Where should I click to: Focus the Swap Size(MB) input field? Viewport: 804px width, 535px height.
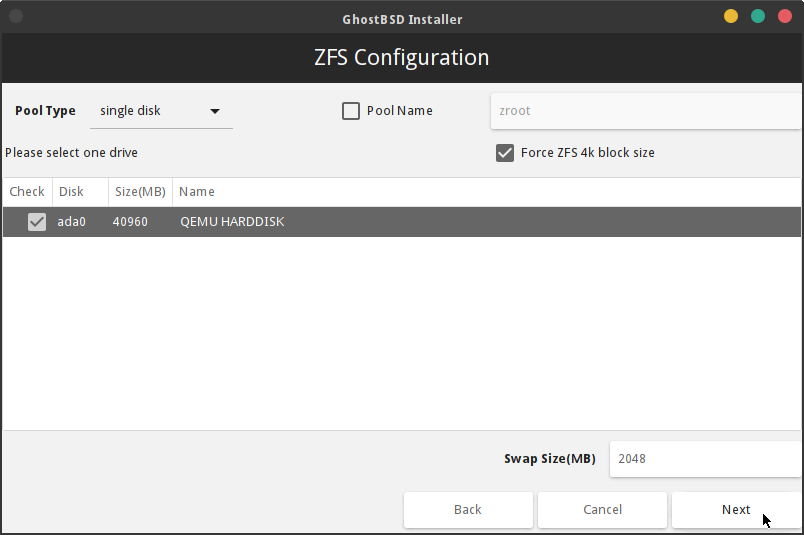[x=706, y=459]
